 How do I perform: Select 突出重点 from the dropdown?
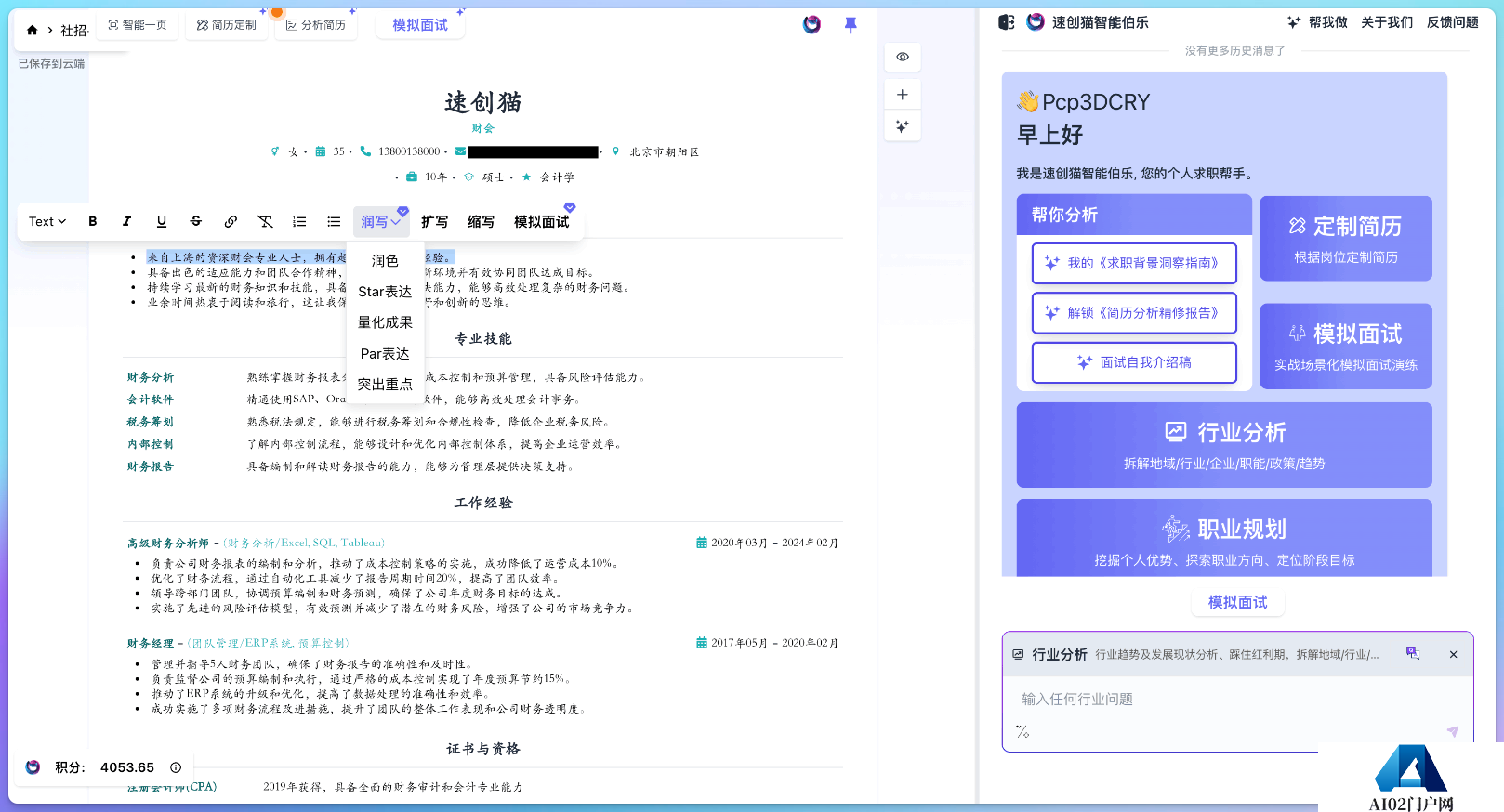pos(385,385)
